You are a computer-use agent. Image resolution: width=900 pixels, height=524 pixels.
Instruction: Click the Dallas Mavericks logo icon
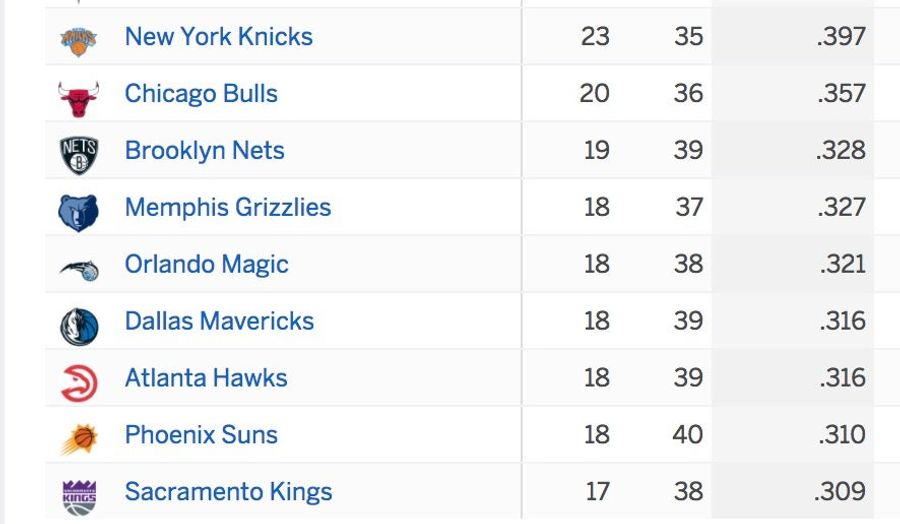[79, 327]
